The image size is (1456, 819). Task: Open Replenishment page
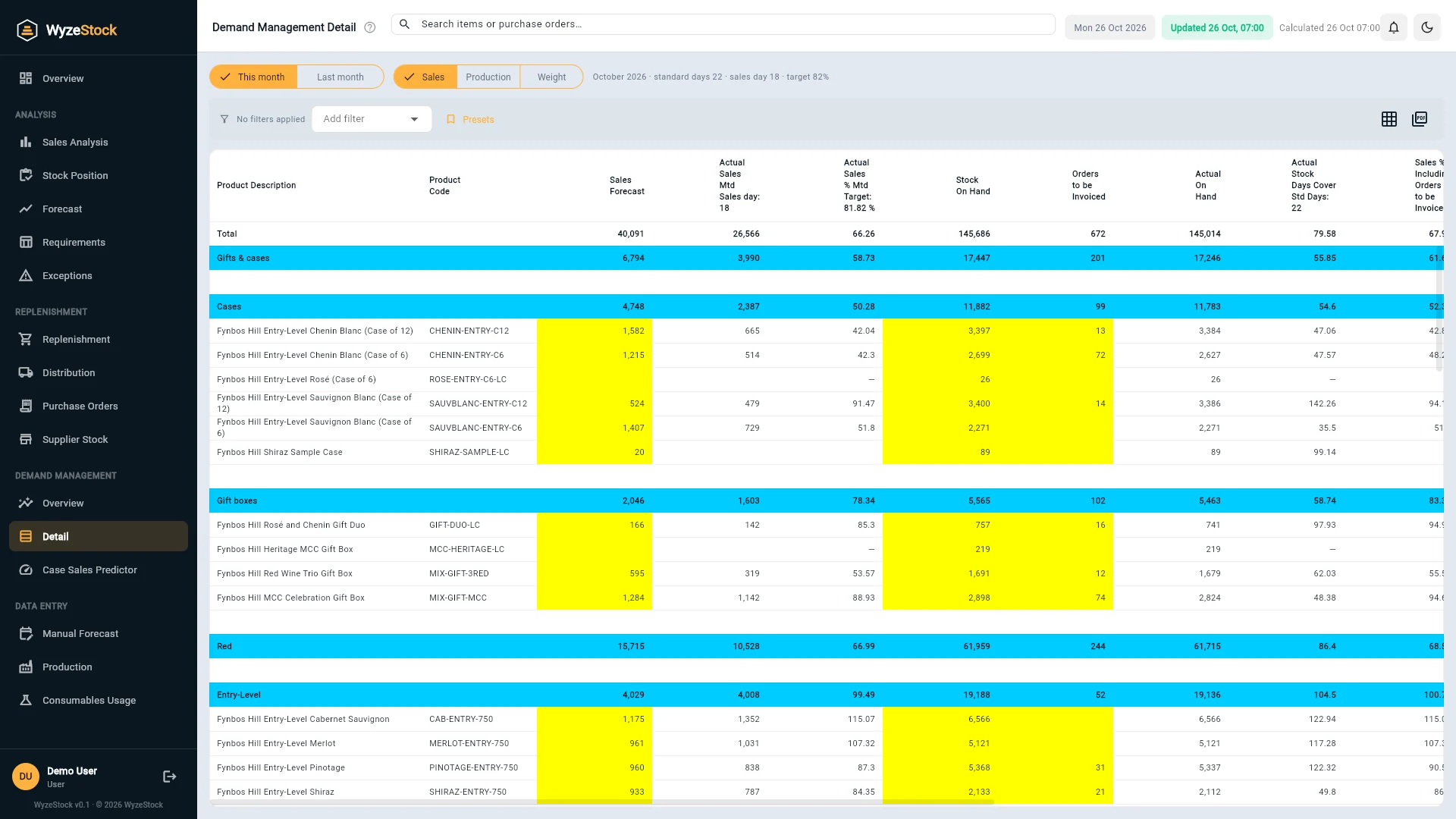tap(99, 339)
